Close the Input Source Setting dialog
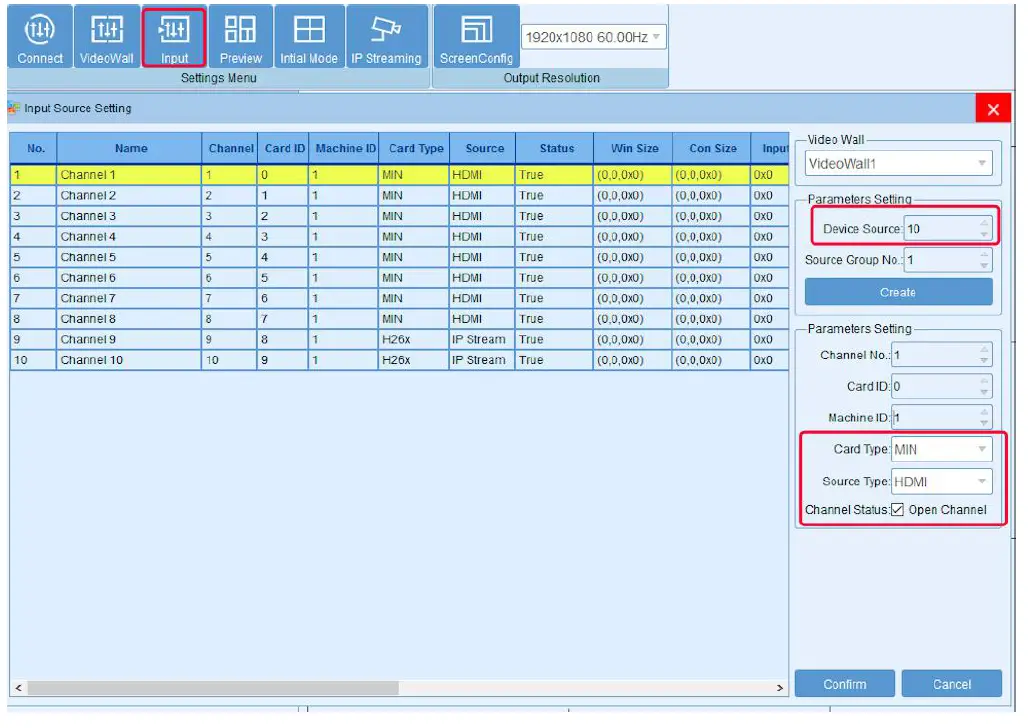Screen dimensions: 1028x728 click(992, 110)
